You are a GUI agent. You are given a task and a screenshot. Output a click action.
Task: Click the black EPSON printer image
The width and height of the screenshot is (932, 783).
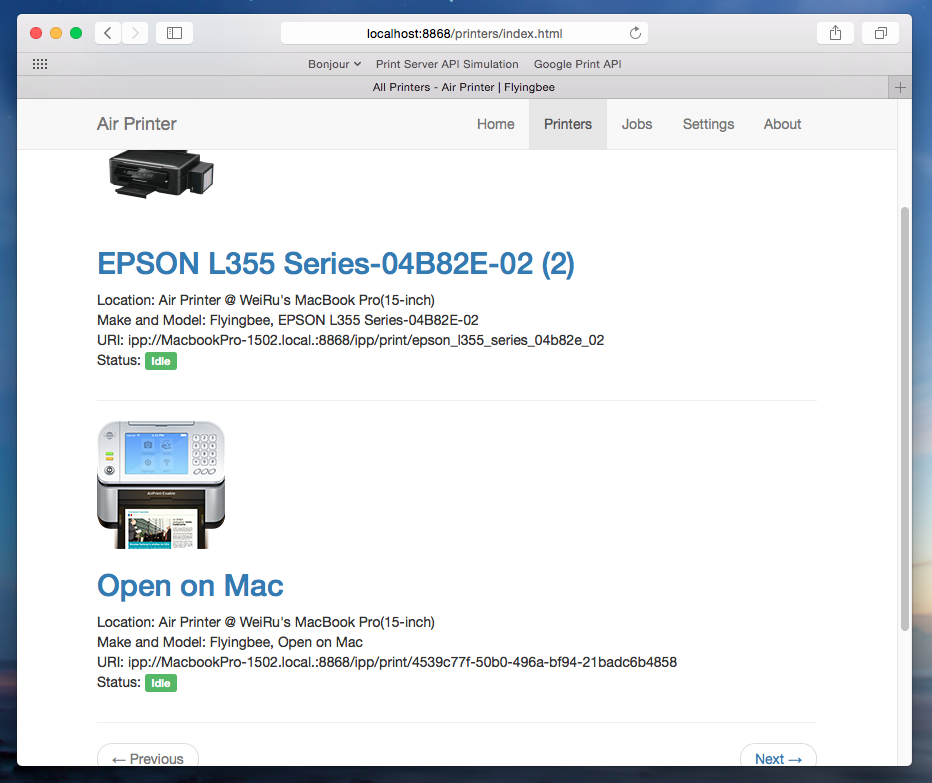(x=161, y=174)
